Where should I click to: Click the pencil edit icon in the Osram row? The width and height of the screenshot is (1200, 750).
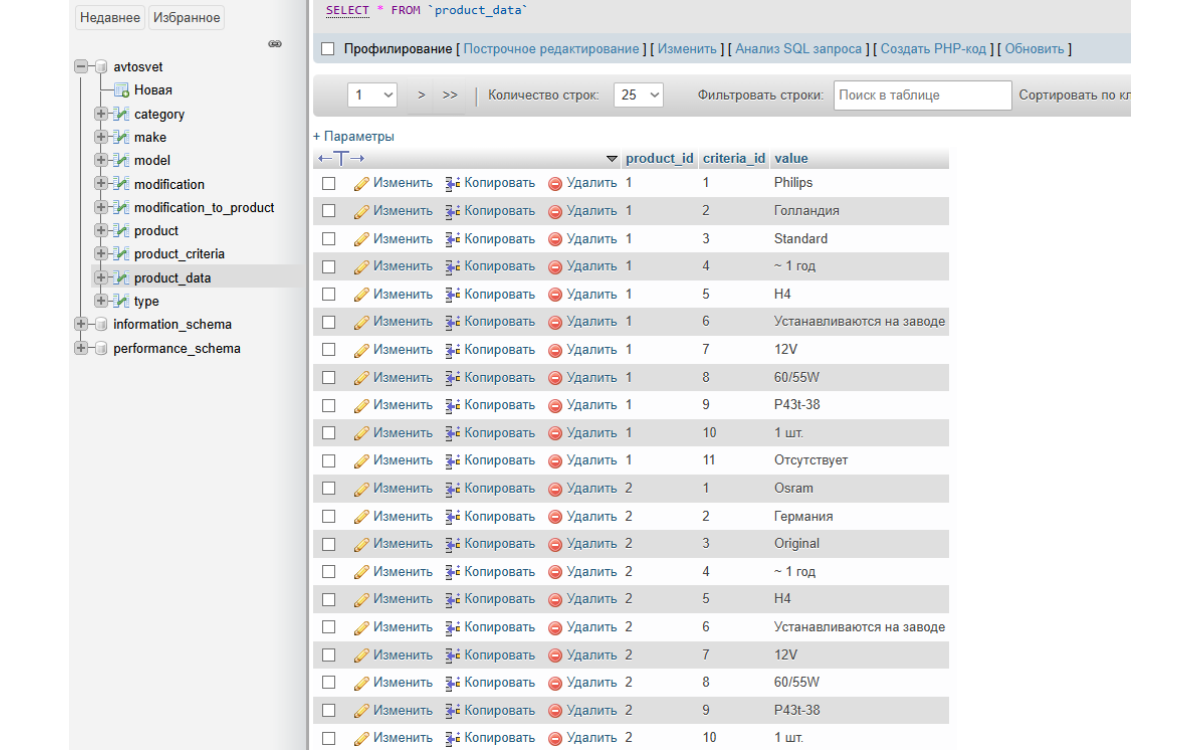point(361,489)
